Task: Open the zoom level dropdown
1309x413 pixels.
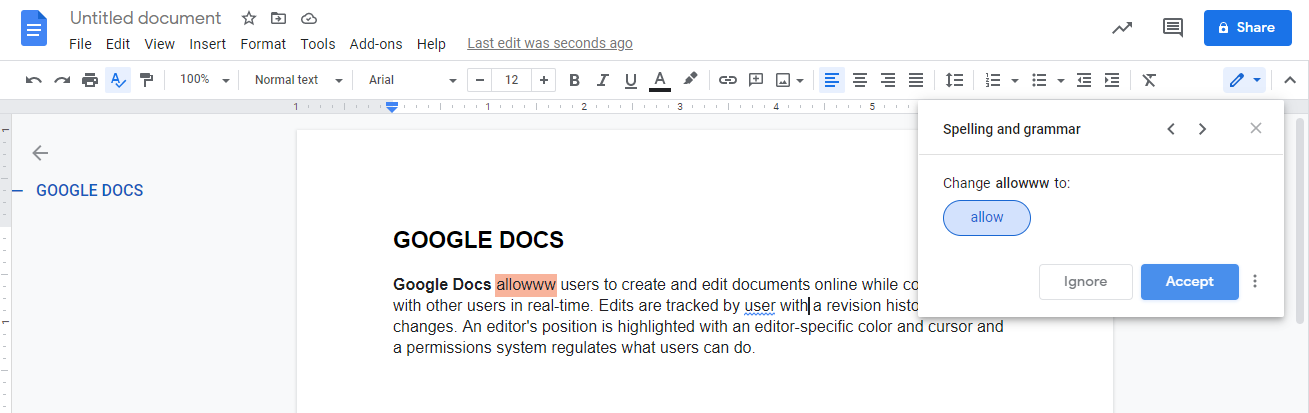Action: click(x=205, y=80)
